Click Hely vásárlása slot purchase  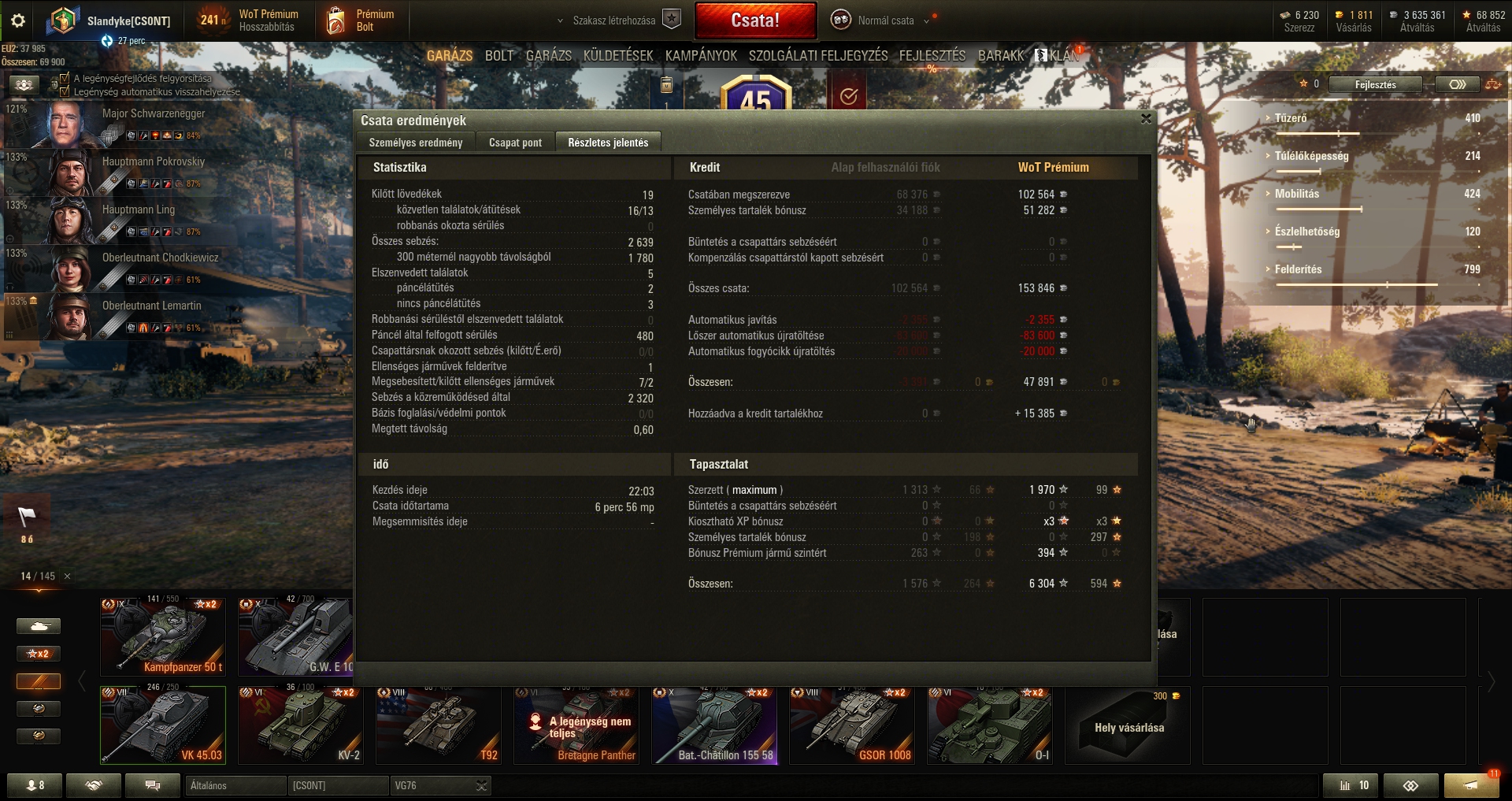1128,725
